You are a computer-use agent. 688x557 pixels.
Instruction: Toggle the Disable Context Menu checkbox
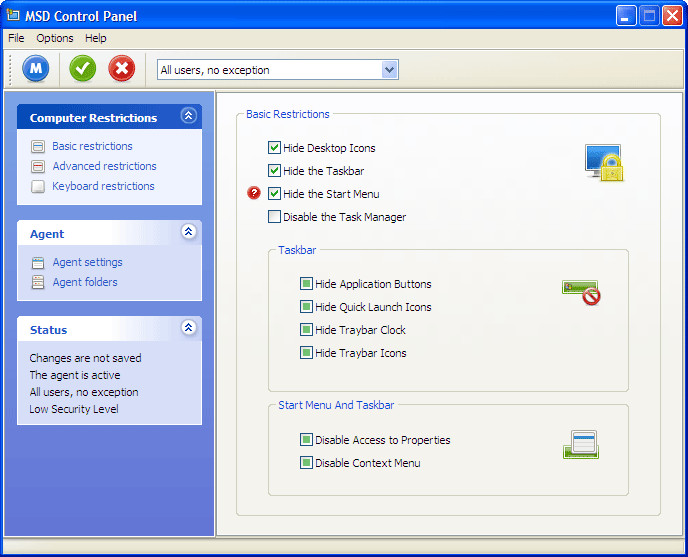[306, 463]
